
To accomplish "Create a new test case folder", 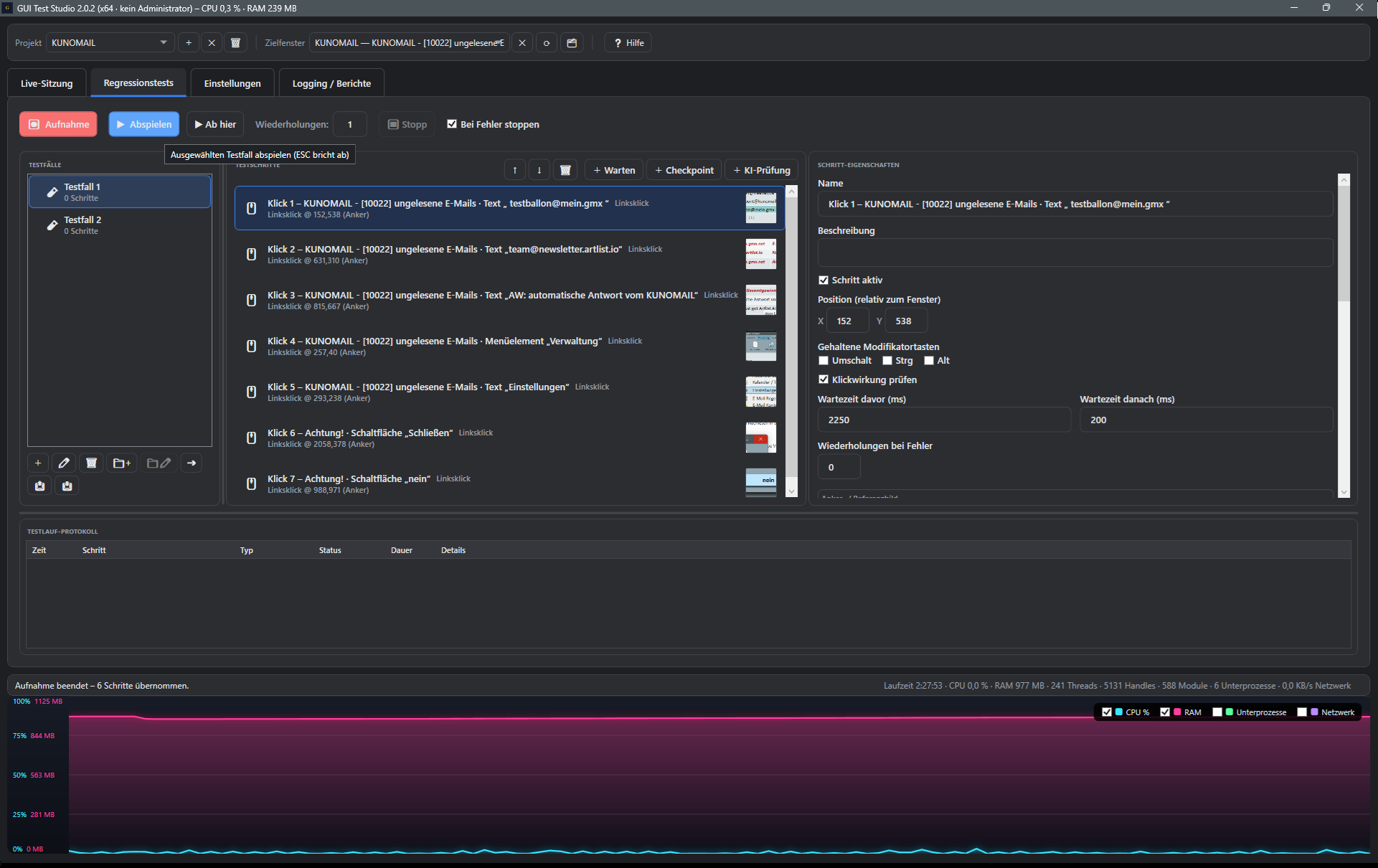I will tap(122, 463).
